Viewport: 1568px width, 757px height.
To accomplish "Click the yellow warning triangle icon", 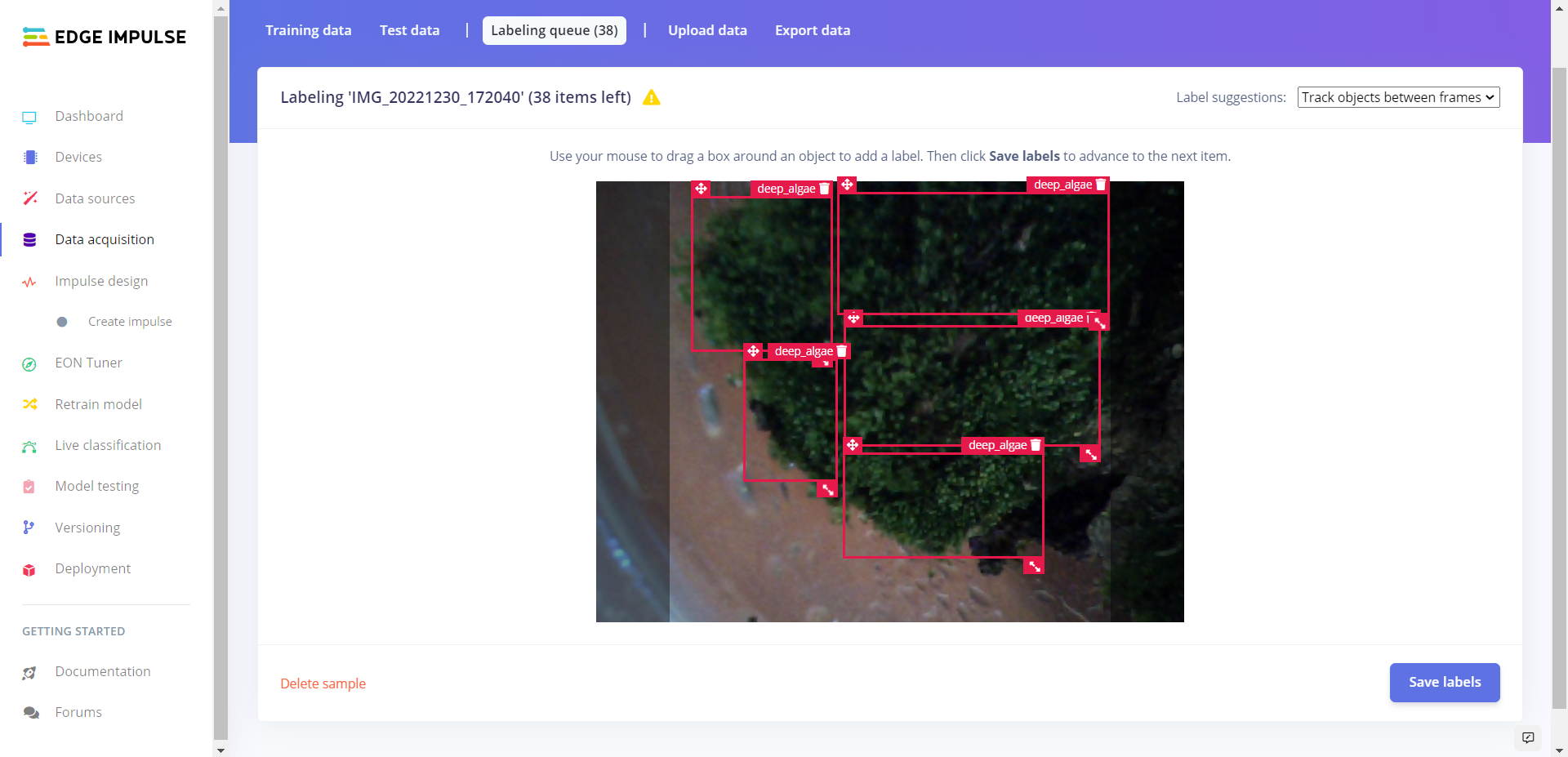I will coord(651,98).
